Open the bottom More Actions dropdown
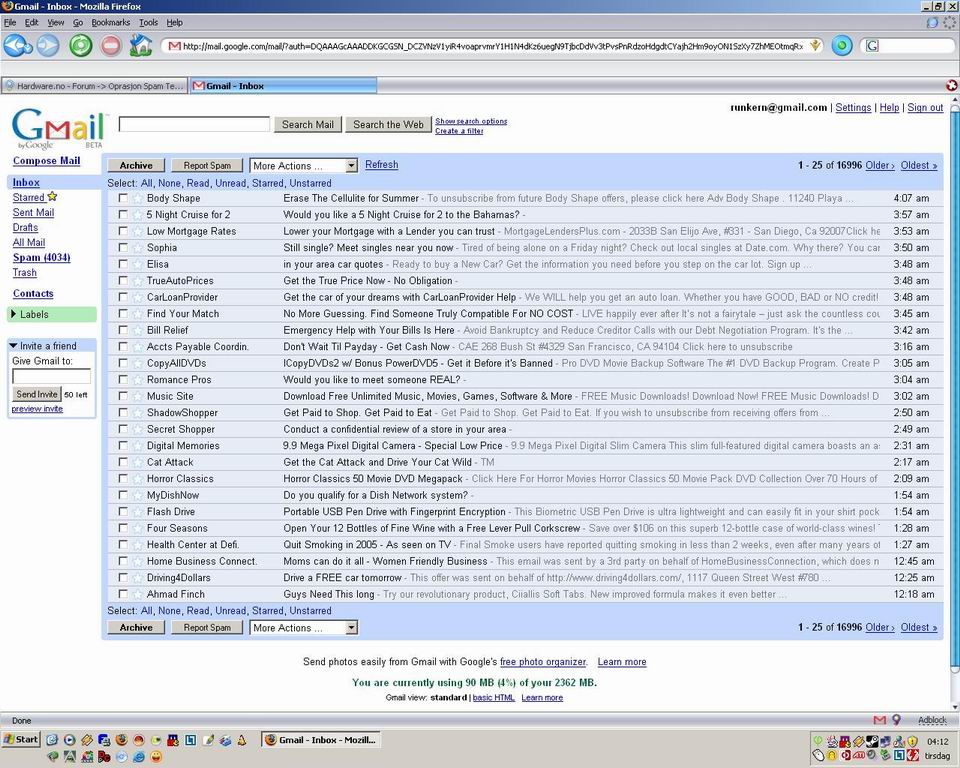The height and width of the screenshot is (768, 960). click(304, 628)
